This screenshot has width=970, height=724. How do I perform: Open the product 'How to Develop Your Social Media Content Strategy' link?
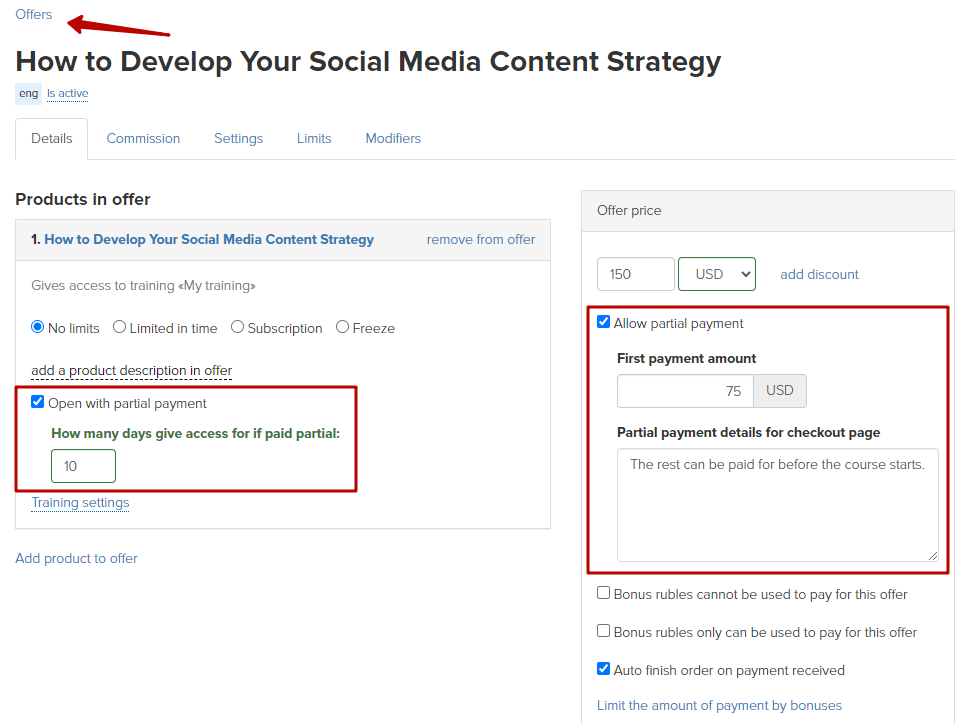(209, 239)
